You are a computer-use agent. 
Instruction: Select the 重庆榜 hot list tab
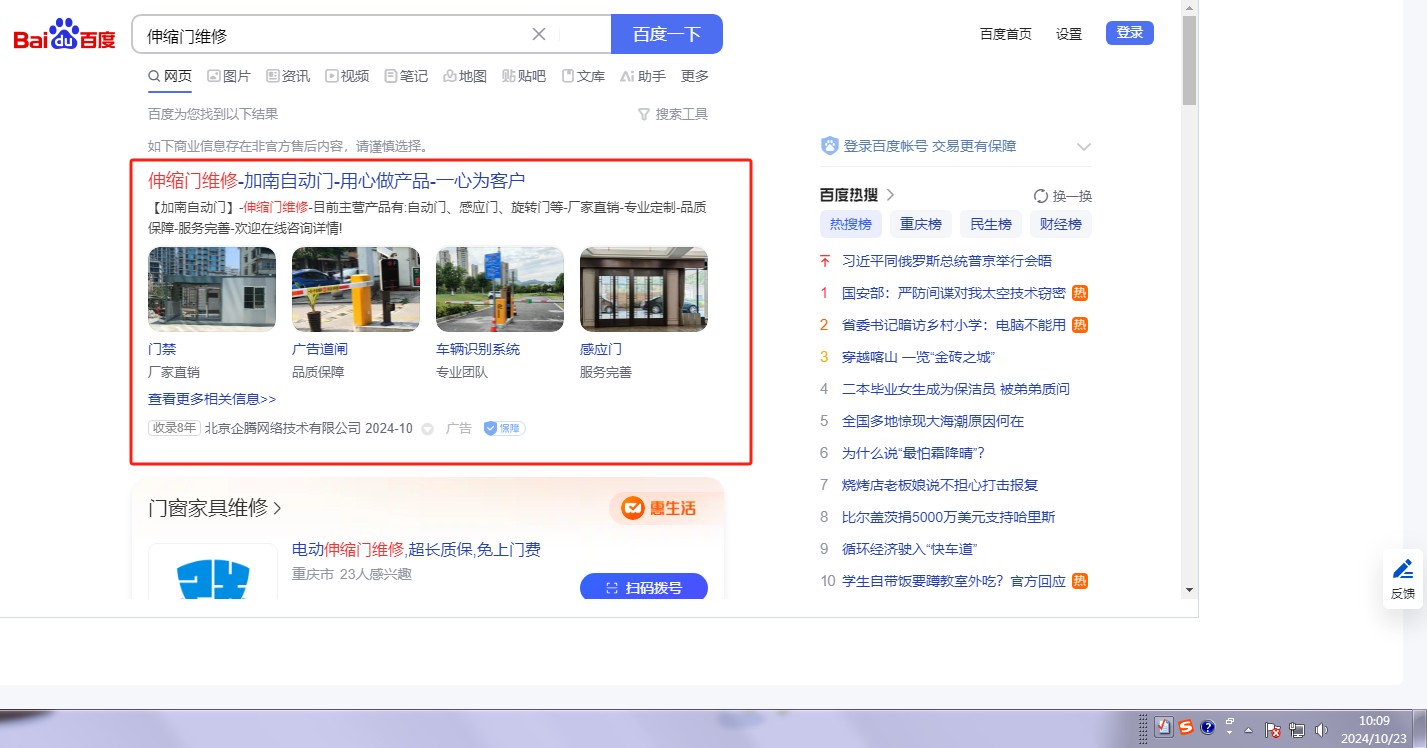[x=920, y=224]
